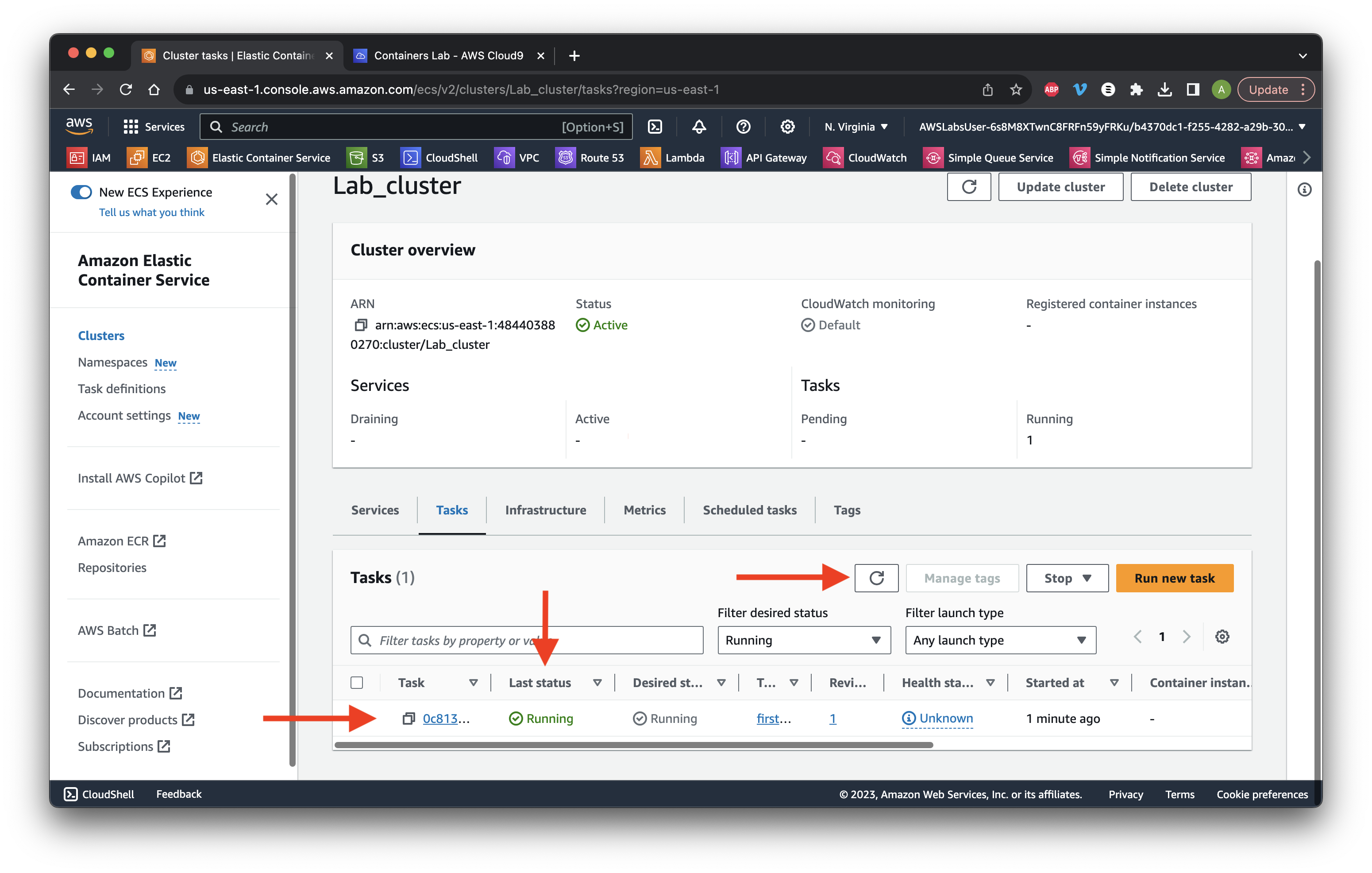This screenshot has height=873, width=1372.
Task: Open the help question mark menu
Action: point(743,127)
